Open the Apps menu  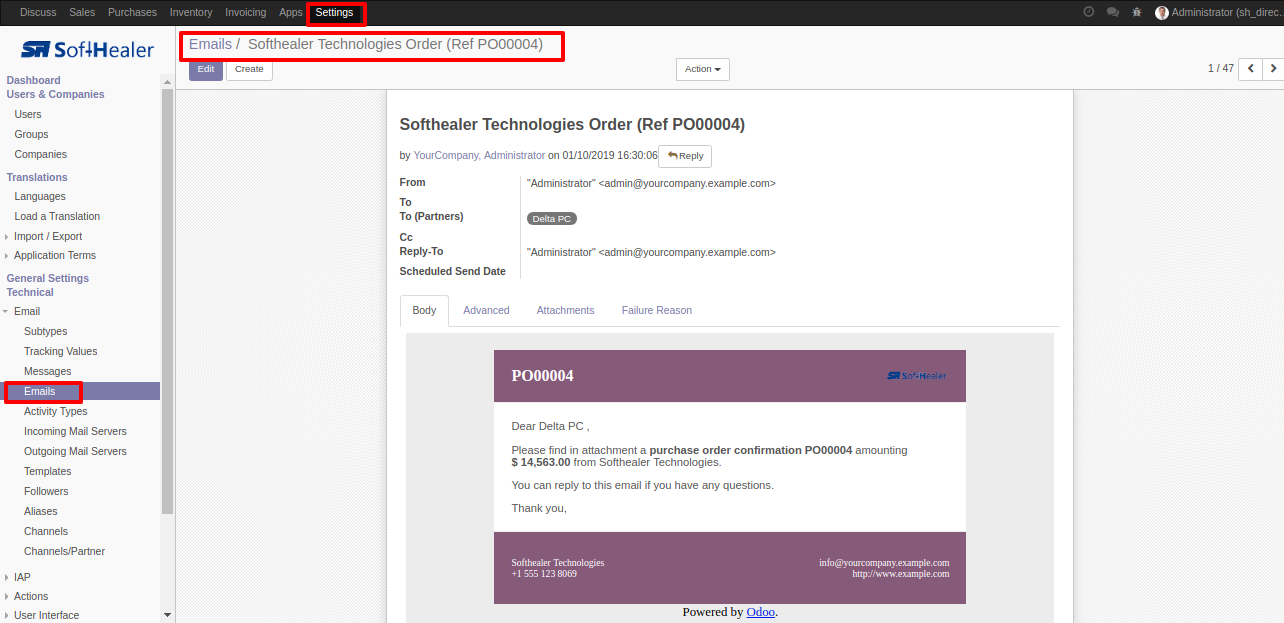coord(291,12)
